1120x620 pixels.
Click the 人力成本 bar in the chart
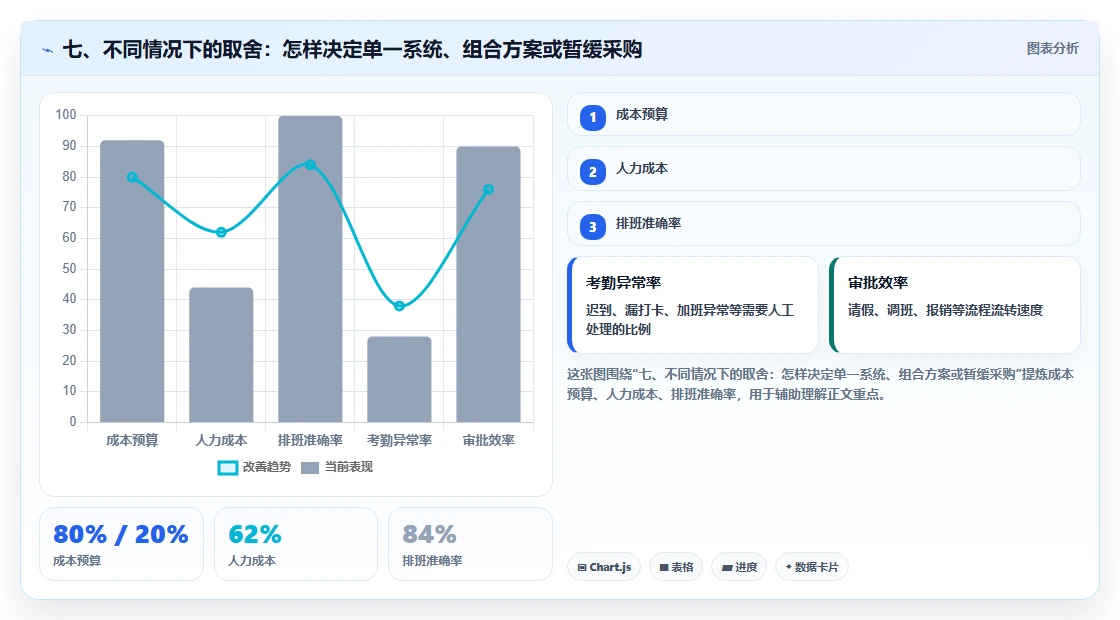click(x=221, y=354)
